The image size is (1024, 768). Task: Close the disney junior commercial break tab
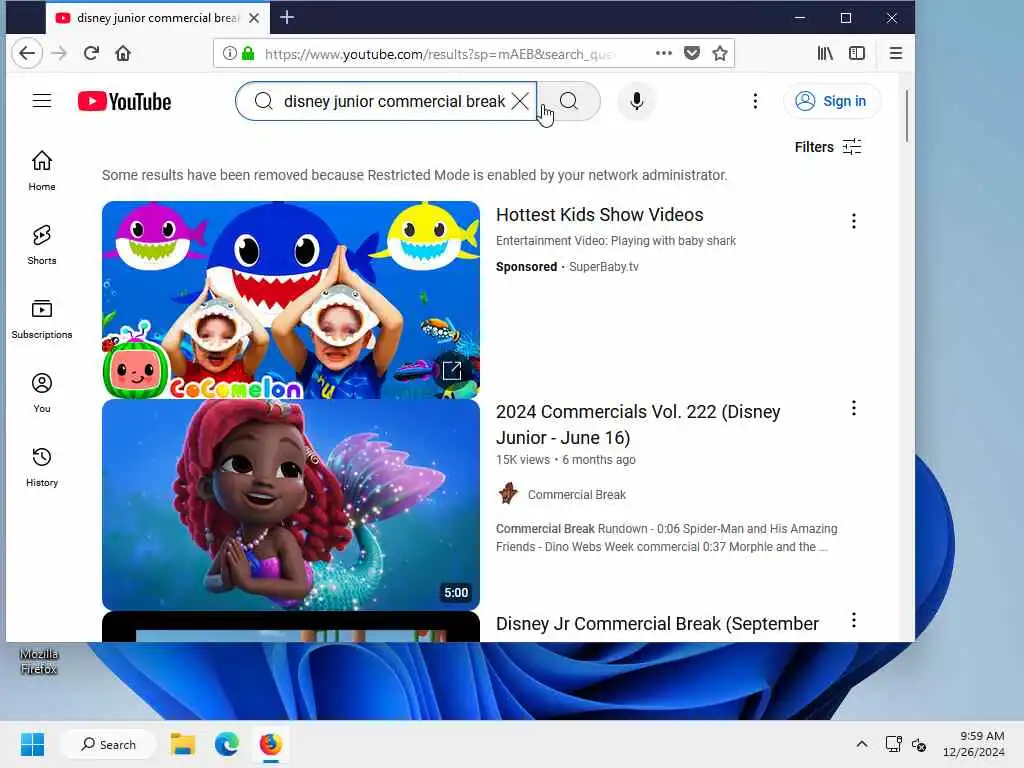click(x=254, y=18)
